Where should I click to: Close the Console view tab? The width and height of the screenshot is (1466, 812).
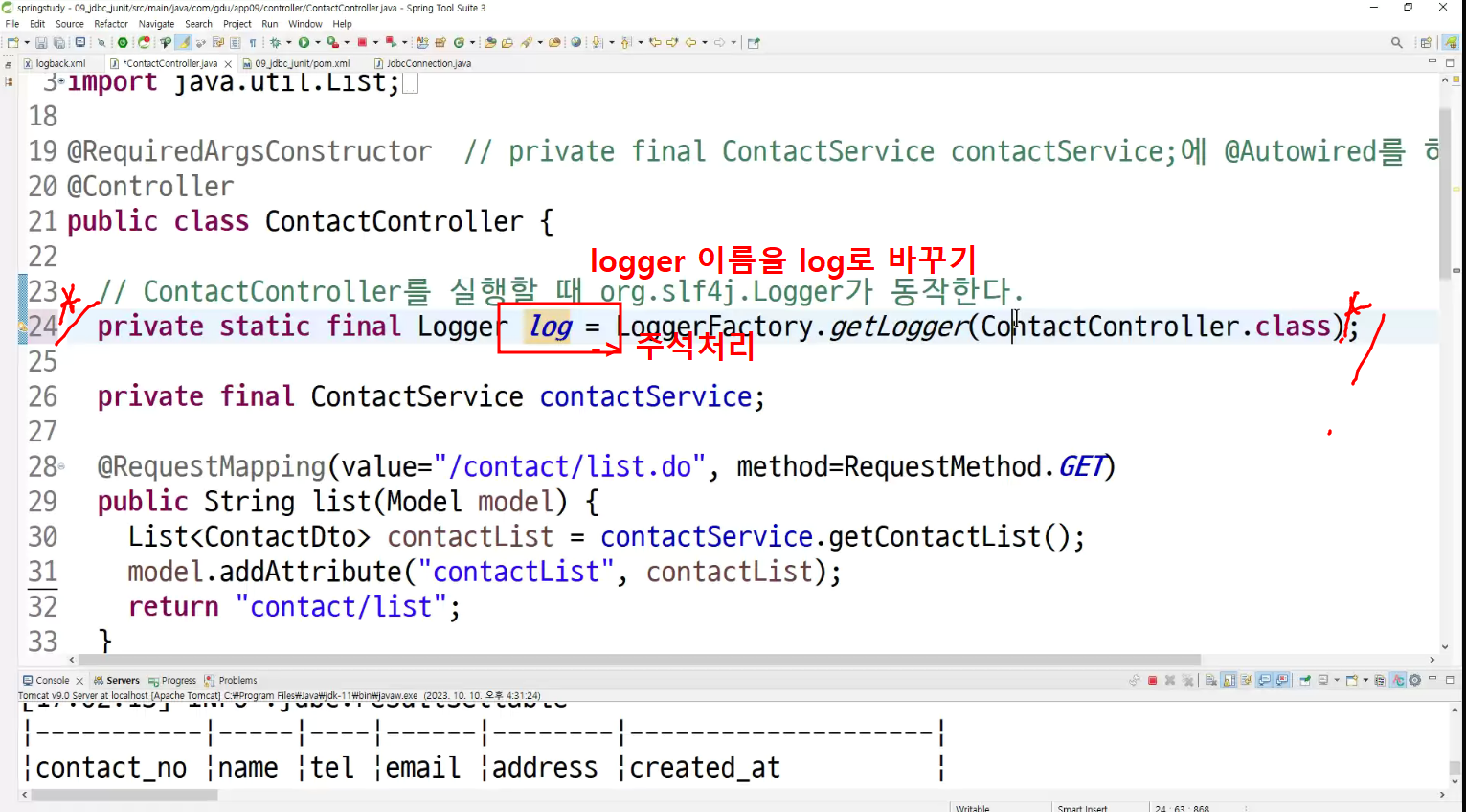tap(79, 681)
